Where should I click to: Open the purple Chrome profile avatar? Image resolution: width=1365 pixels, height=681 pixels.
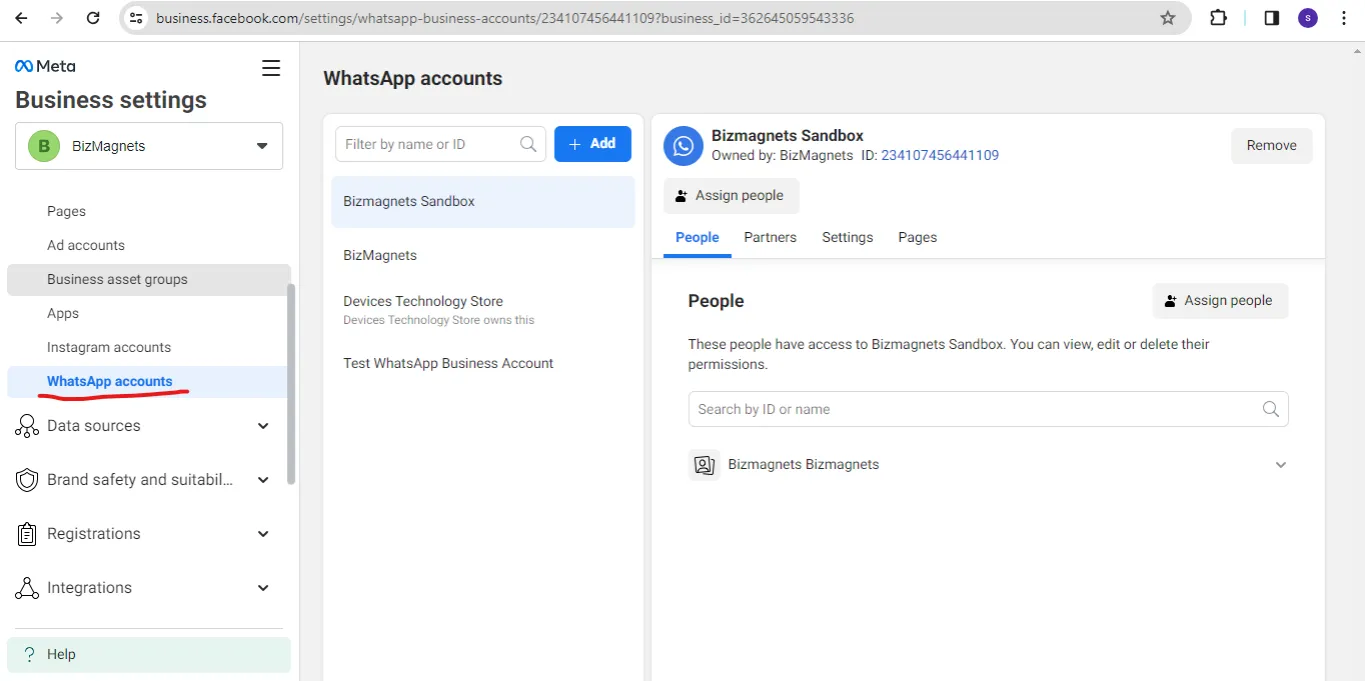coord(1308,18)
